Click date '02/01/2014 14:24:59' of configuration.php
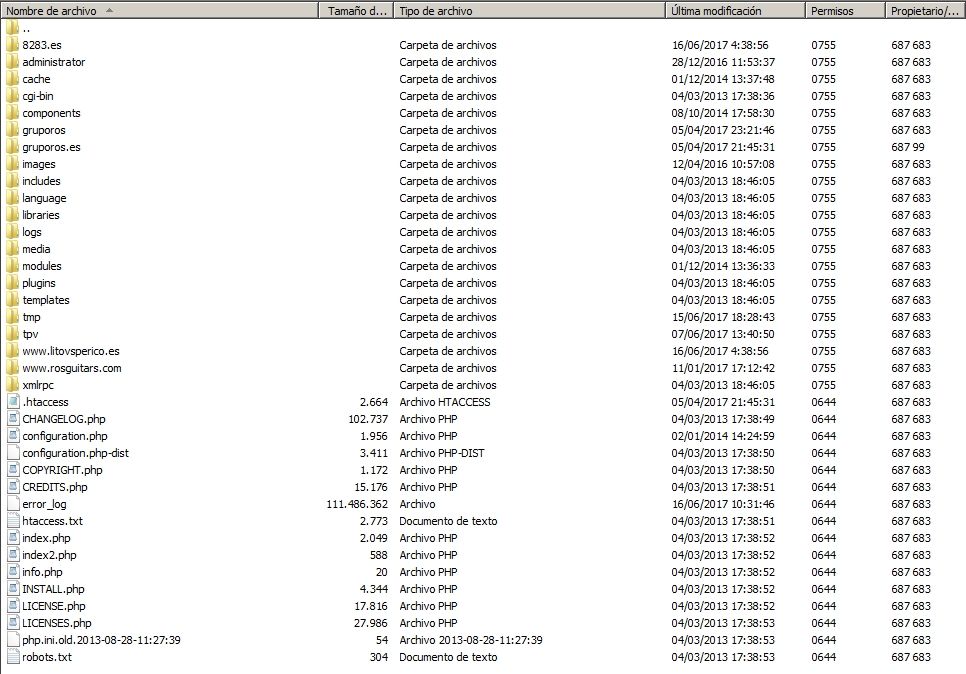 723,436
